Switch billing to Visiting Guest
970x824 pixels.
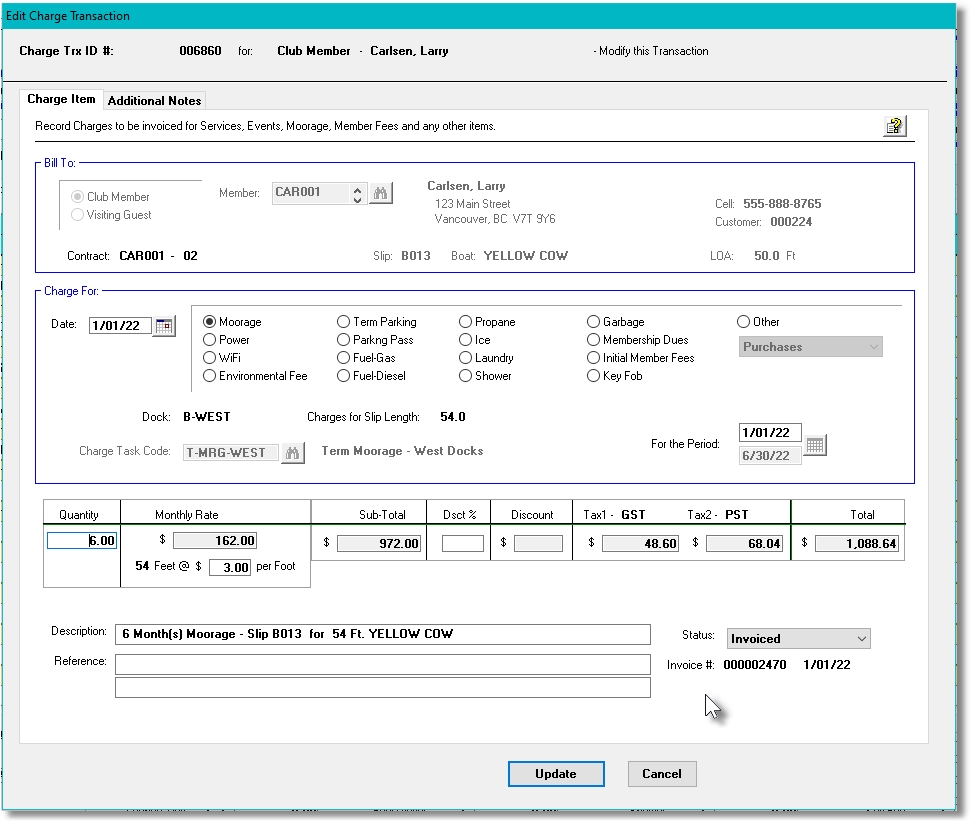point(79,213)
